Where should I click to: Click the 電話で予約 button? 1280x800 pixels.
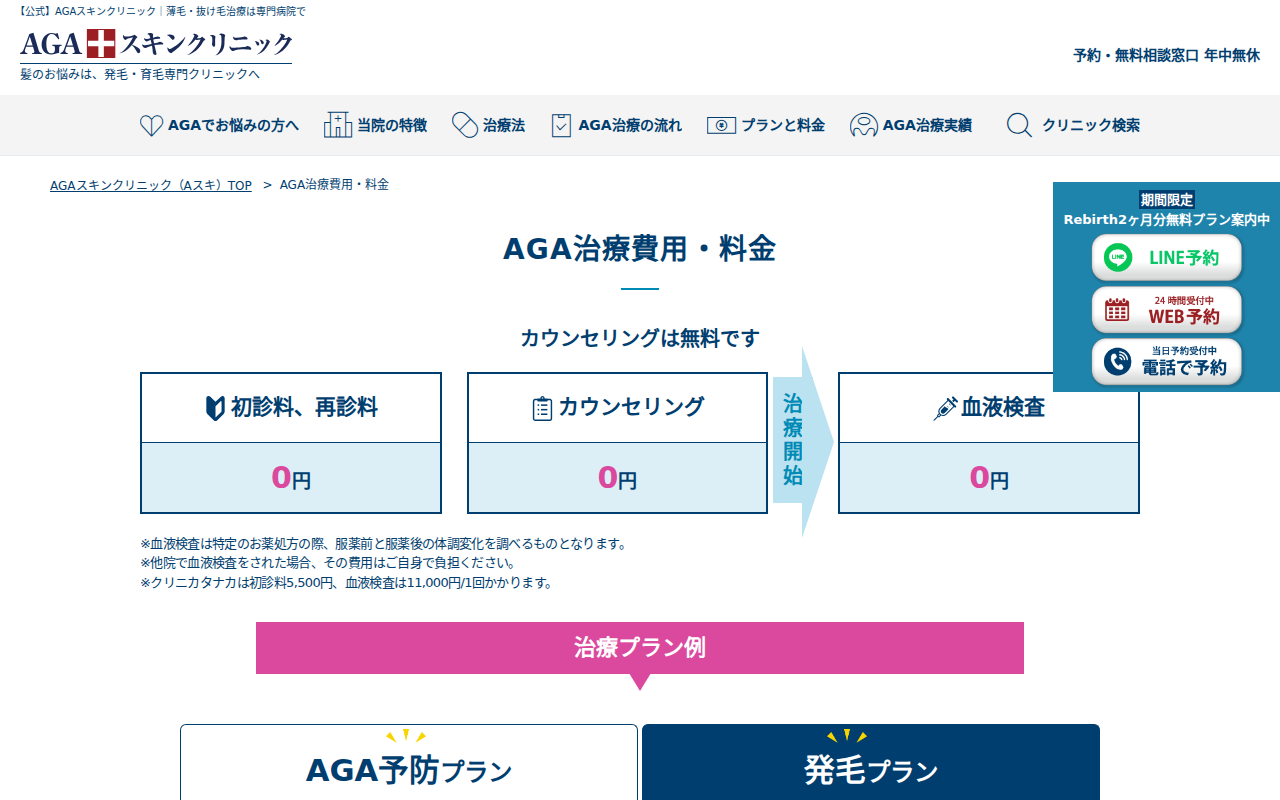[1166, 361]
